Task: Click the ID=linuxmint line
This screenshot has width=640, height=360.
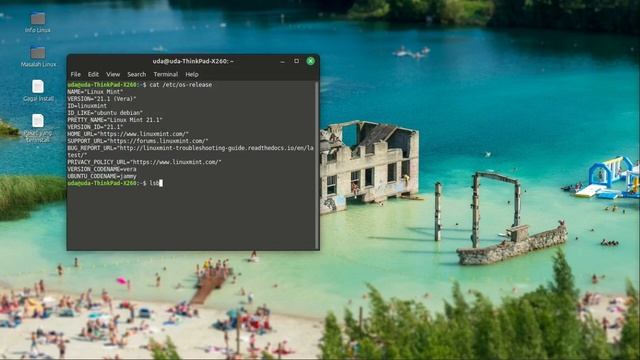Action: click(87, 106)
